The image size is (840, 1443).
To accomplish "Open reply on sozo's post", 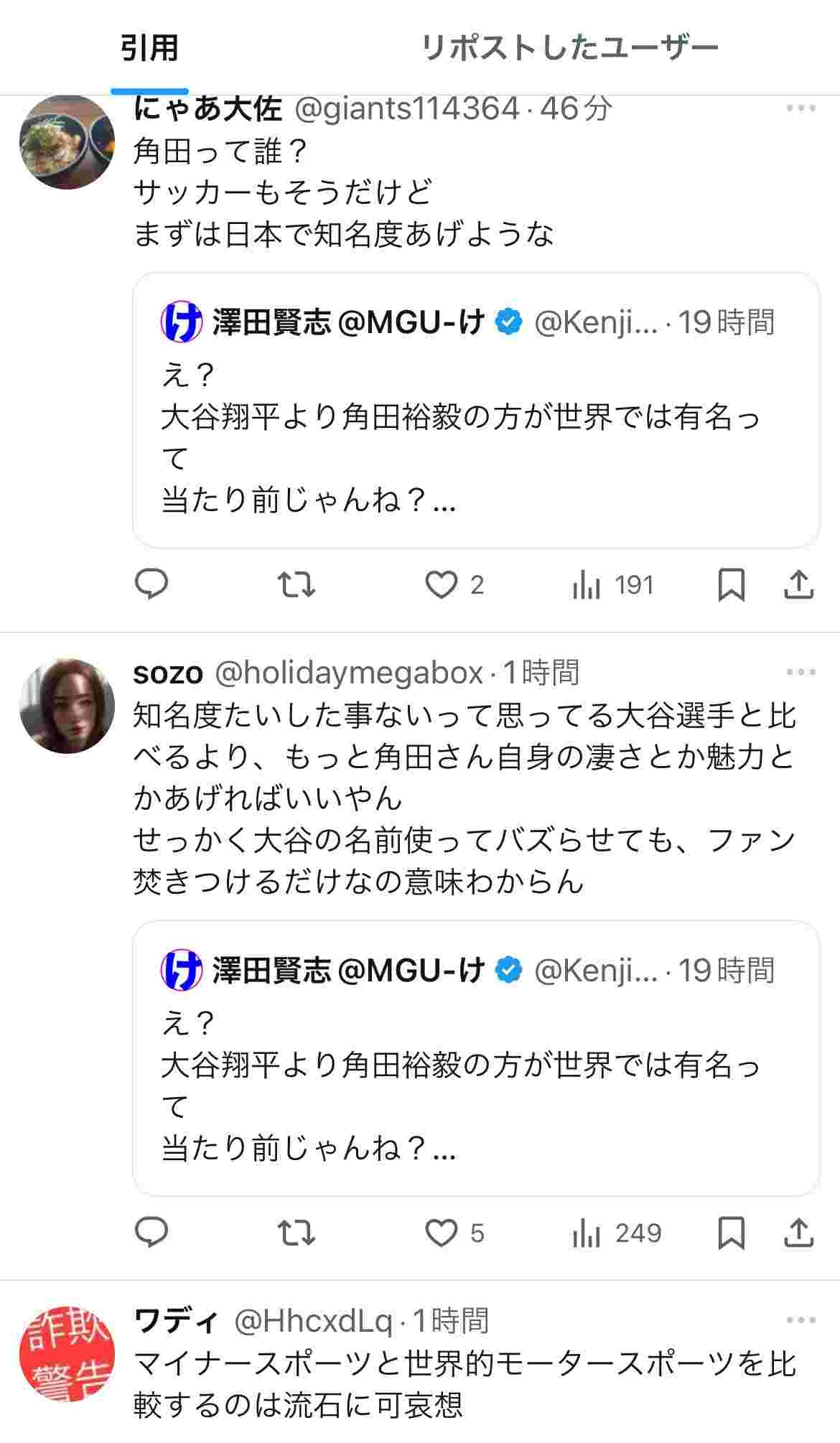I will tap(151, 1233).
